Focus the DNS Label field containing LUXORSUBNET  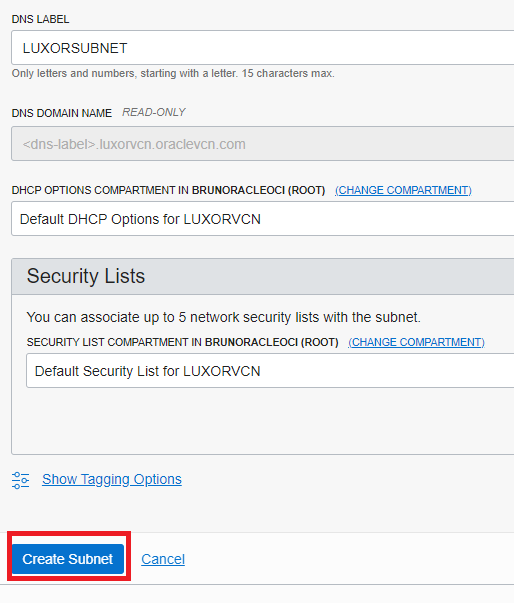[263, 48]
